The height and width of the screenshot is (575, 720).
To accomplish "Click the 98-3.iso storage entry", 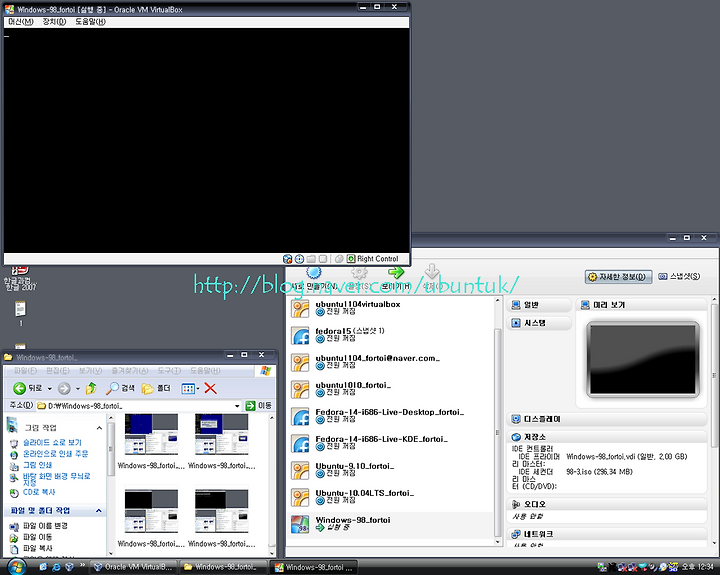I will click(599, 472).
